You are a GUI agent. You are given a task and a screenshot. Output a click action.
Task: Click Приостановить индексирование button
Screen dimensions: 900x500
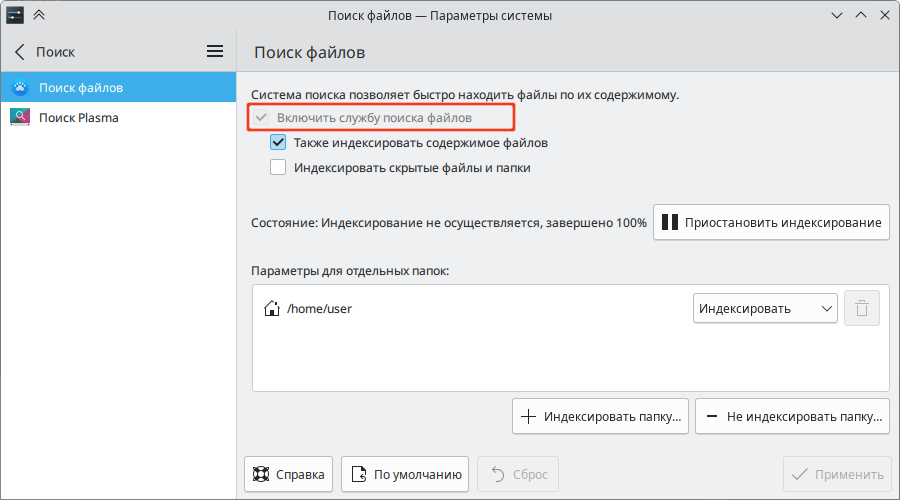pos(771,222)
